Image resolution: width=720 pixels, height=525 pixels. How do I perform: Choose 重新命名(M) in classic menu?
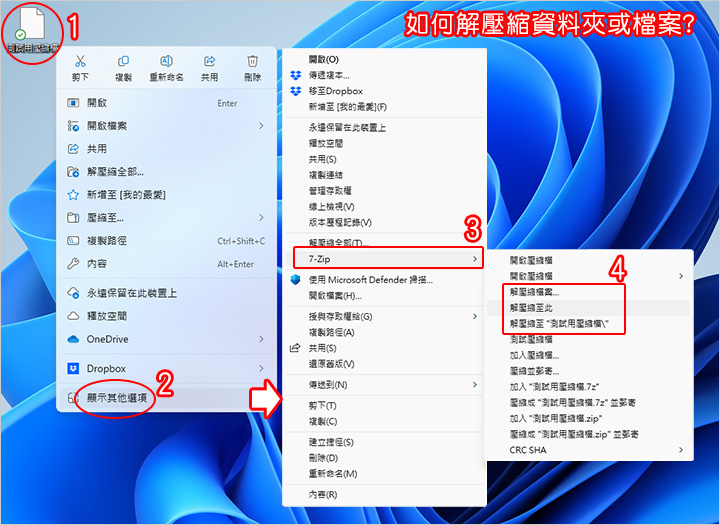[x=333, y=474]
